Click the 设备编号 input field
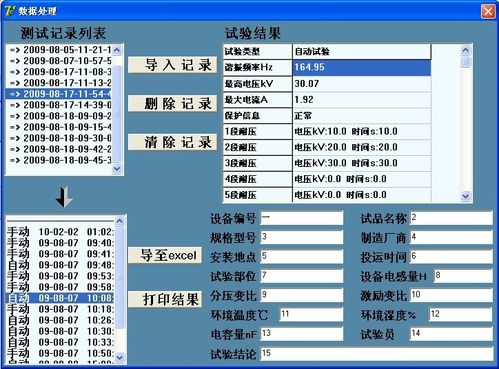Screen dimensions: 499x369 (301, 218)
